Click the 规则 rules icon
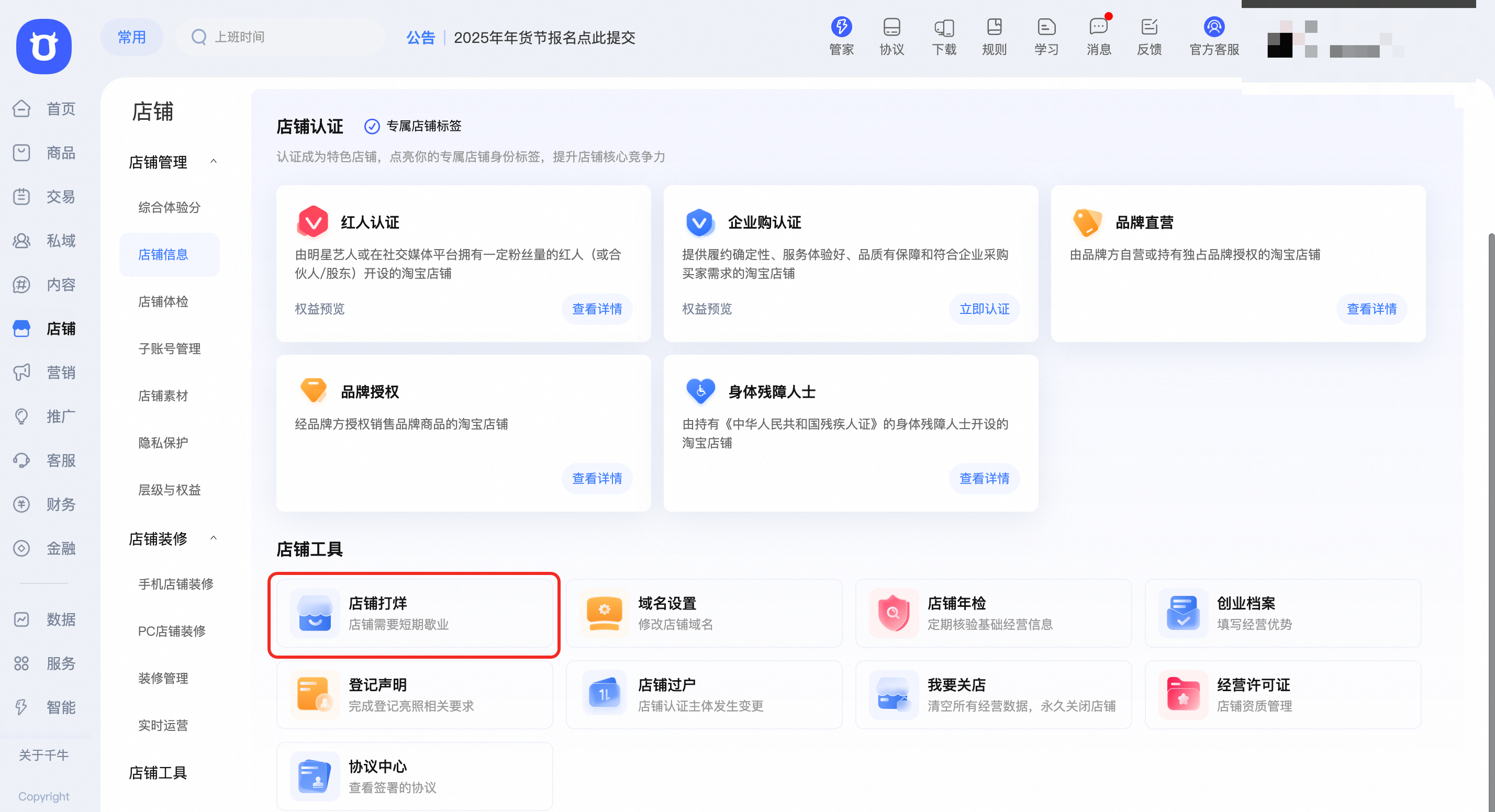Screen dimensions: 1495x812 994,36
